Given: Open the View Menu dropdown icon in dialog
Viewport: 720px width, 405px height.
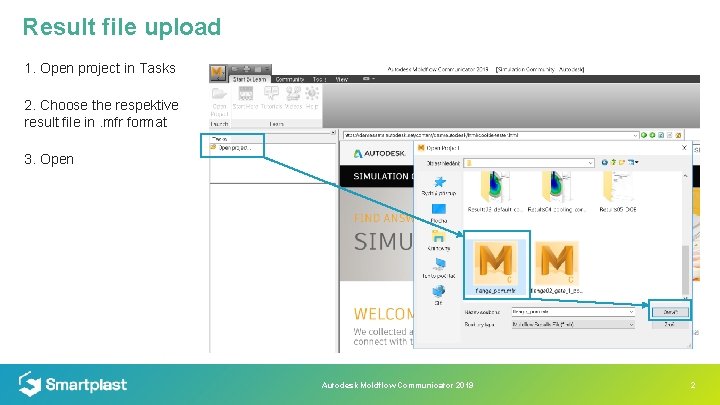Looking at the screenshot, I should 633,162.
